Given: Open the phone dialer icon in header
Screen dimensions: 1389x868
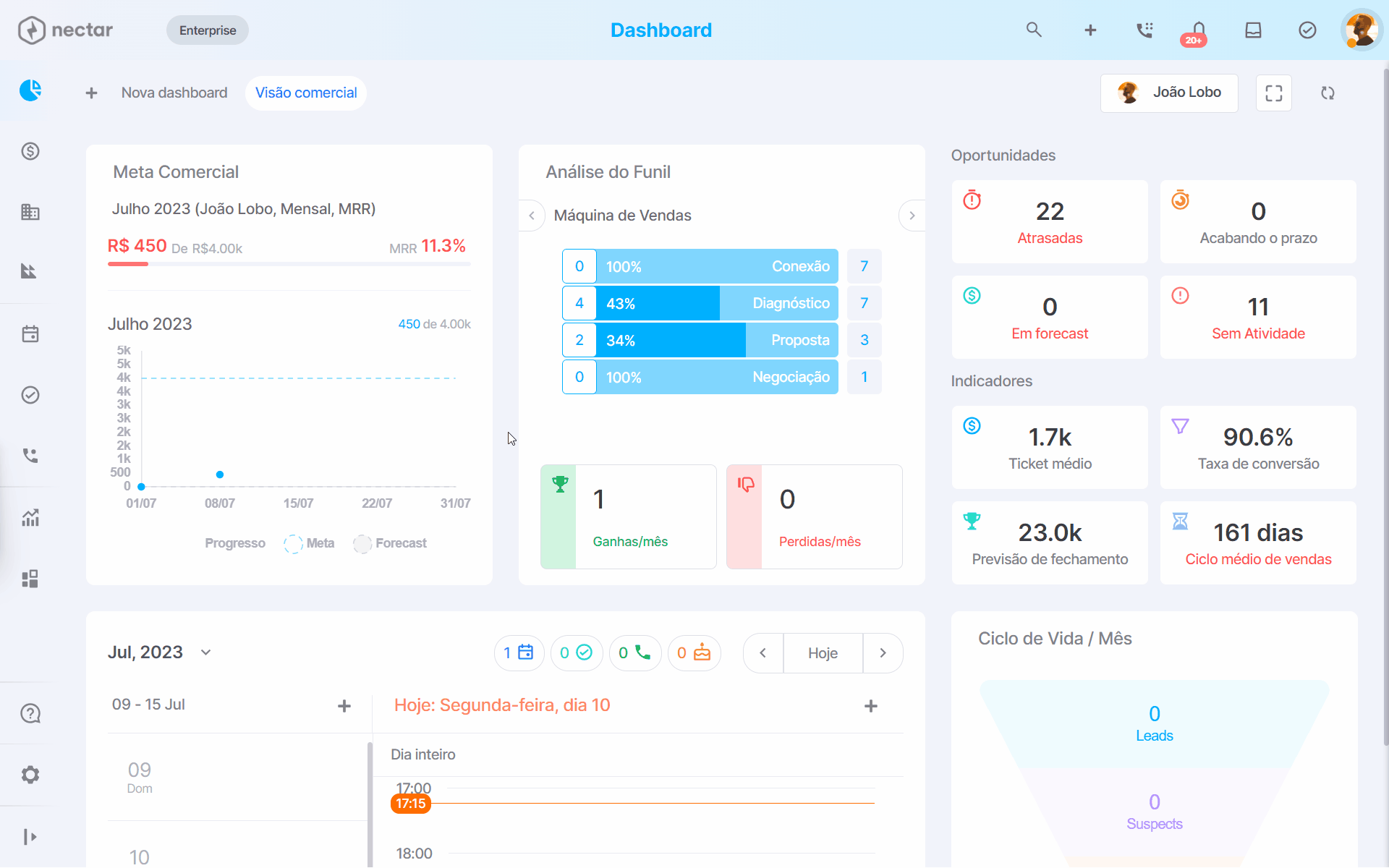Looking at the screenshot, I should 1144,30.
